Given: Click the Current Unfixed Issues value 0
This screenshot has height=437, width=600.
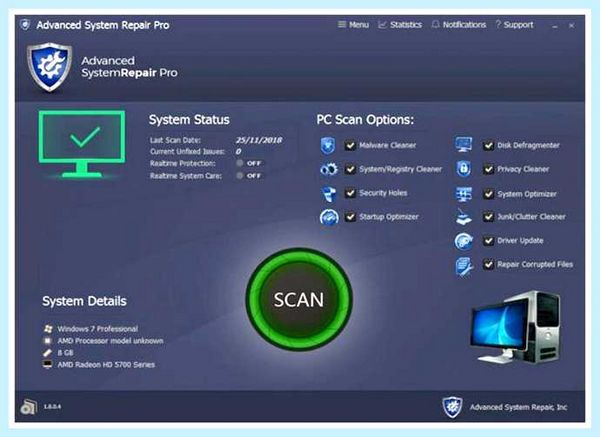Looking at the screenshot, I should [238, 152].
